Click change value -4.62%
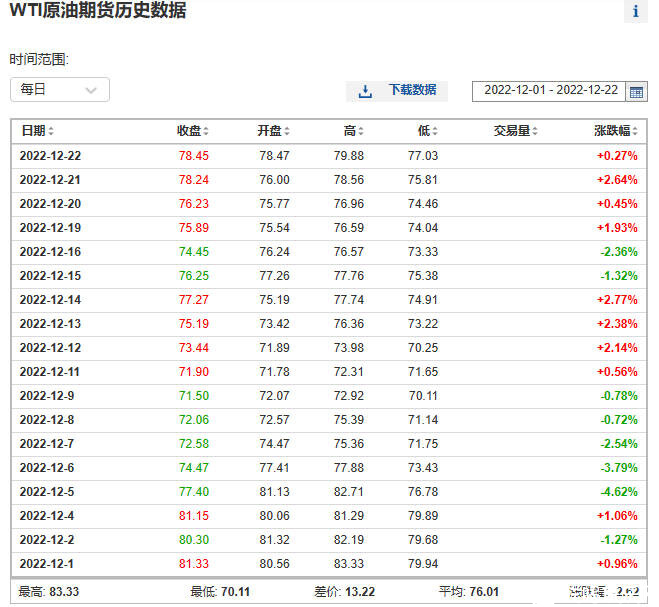The height and width of the screenshot is (607, 659). 619,491
